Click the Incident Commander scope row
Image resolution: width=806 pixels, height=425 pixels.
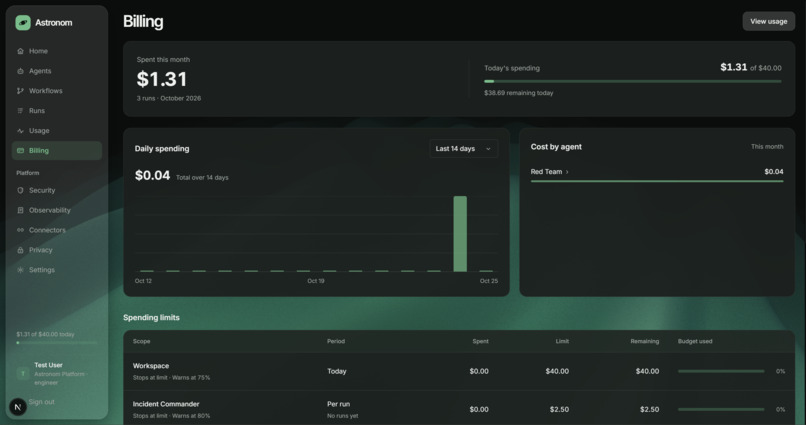(459, 409)
